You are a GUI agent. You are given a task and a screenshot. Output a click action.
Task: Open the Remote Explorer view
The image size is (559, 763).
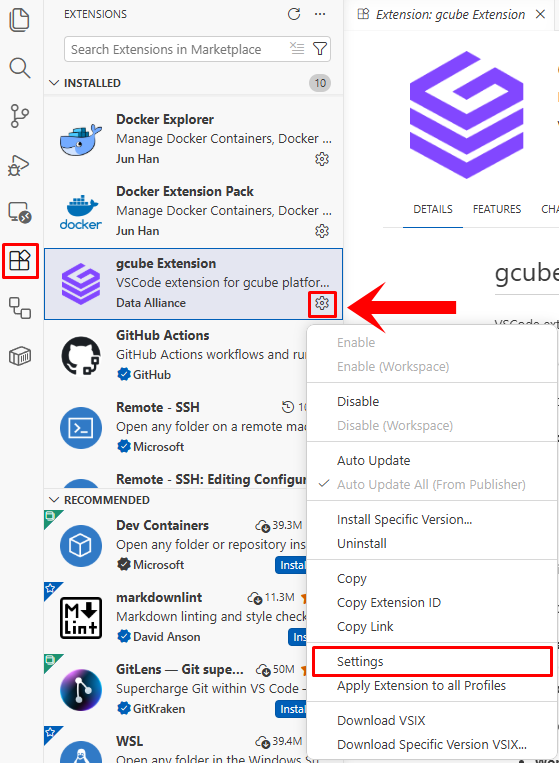[x=20, y=213]
